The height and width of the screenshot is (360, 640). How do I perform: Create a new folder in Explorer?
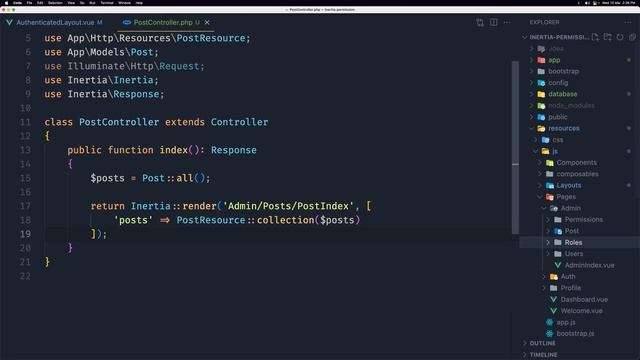[608, 37]
